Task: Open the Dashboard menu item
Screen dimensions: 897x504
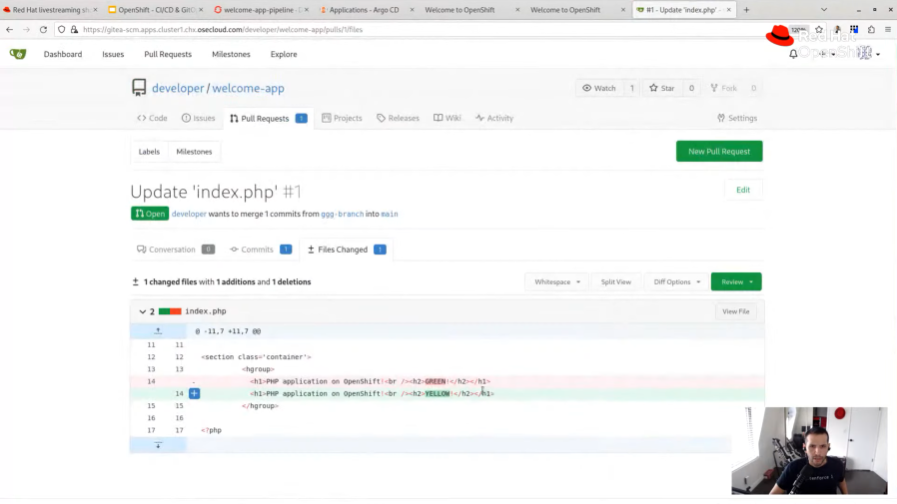Action: click(x=63, y=54)
